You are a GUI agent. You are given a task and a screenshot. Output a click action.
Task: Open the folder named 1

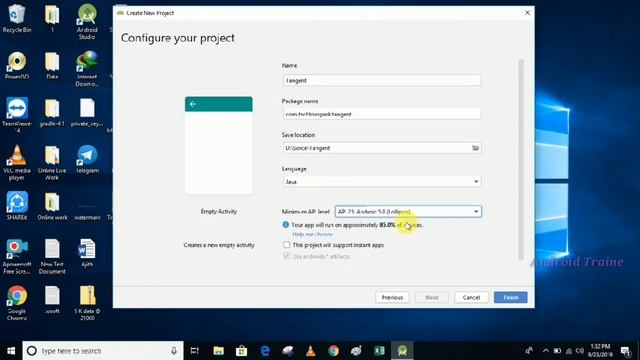click(52, 18)
